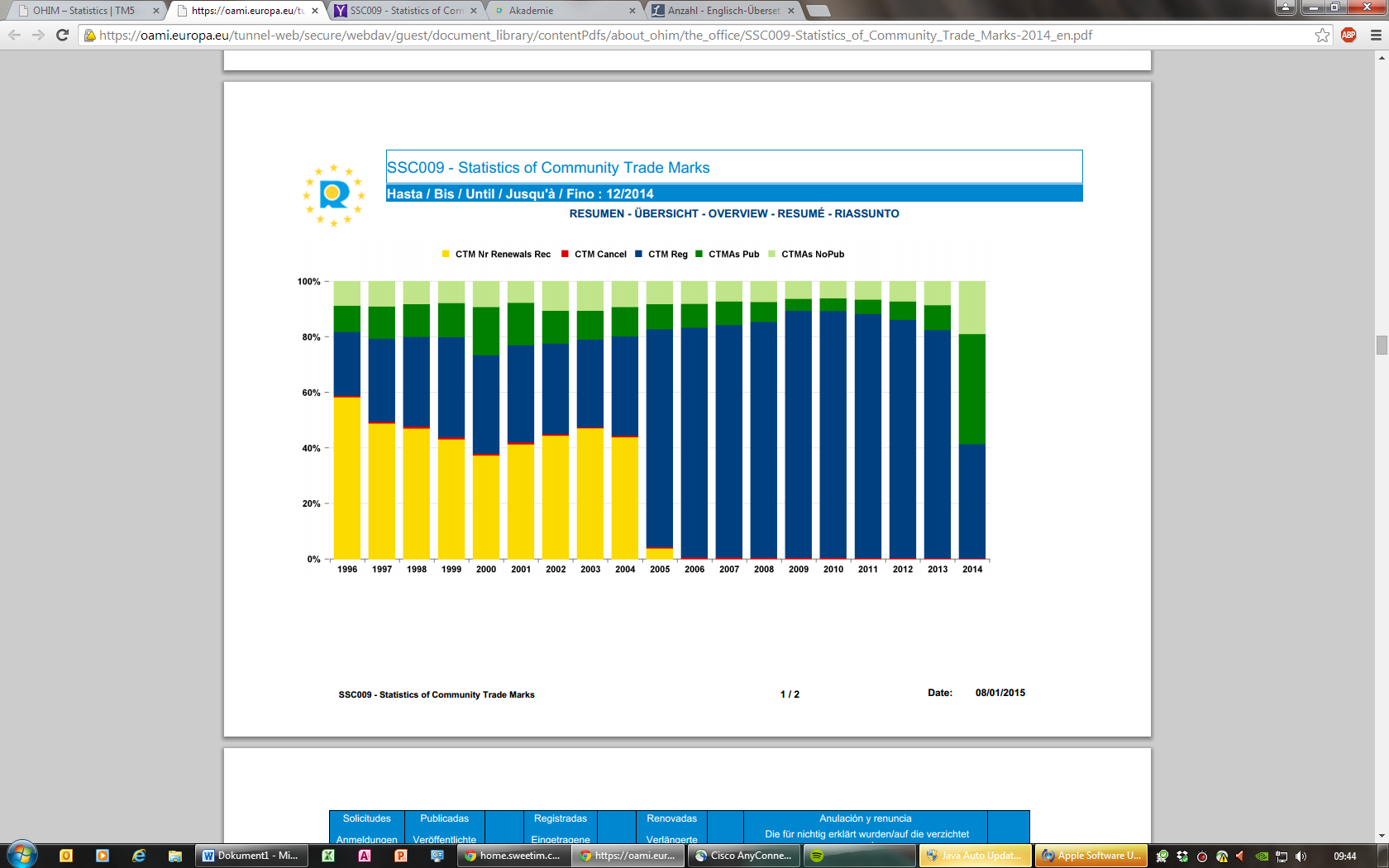The width and height of the screenshot is (1389, 868).
Task: Click the Registradas table header
Action: (x=560, y=818)
